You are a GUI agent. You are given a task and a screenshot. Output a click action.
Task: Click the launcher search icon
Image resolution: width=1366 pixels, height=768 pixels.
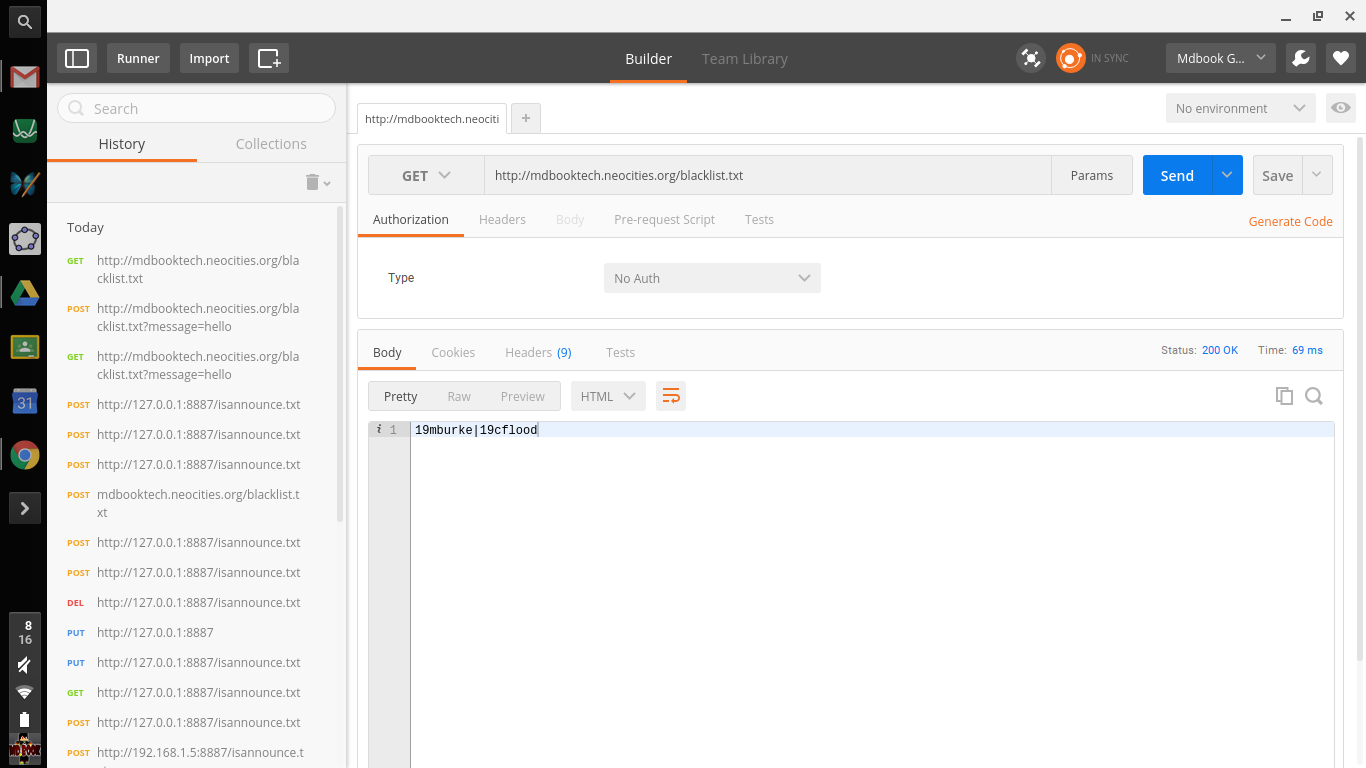tap(25, 21)
